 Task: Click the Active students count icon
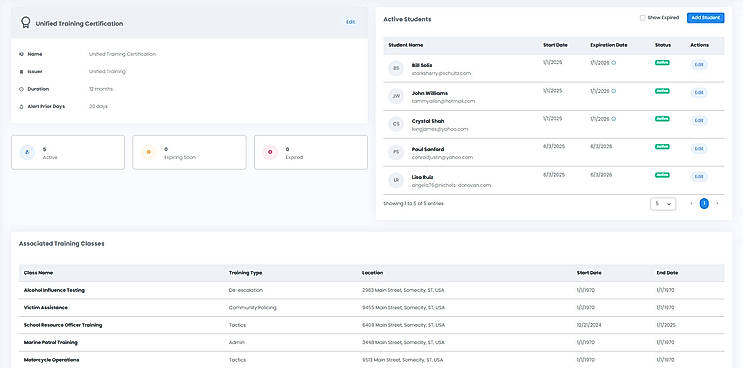pos(27,152)
